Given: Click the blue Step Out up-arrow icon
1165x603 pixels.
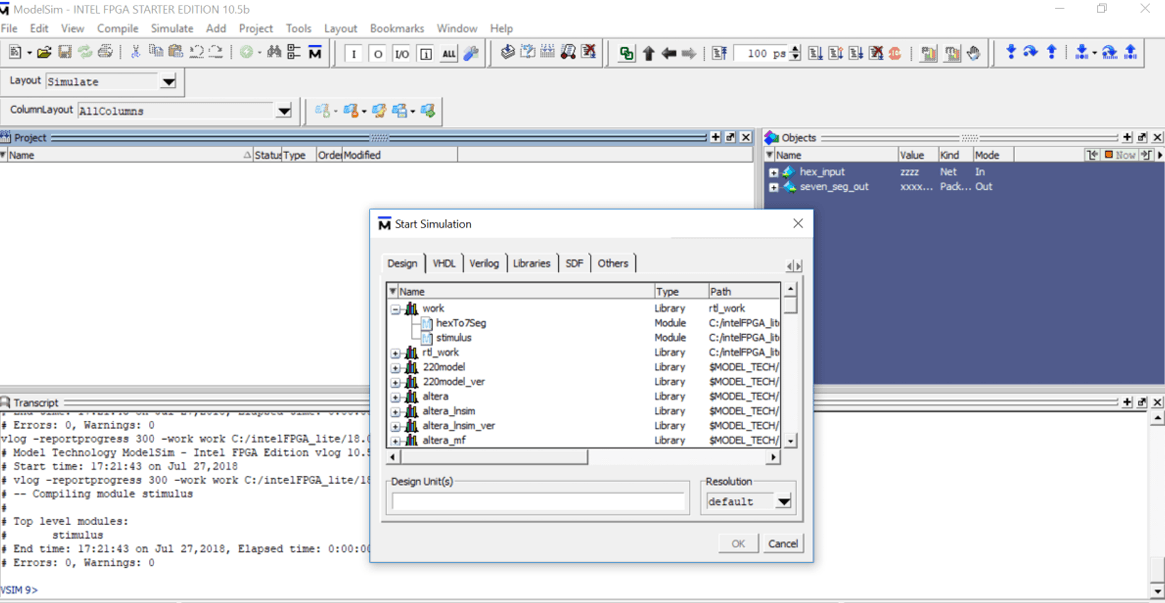Looking at the screenshot, I should tap(1051, 52).
